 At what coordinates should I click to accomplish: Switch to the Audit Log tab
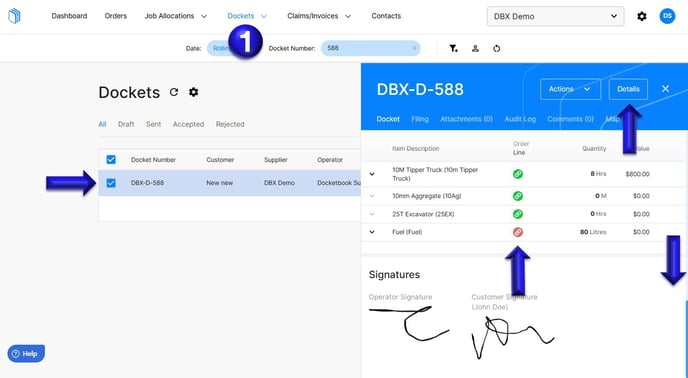point(520,119)
